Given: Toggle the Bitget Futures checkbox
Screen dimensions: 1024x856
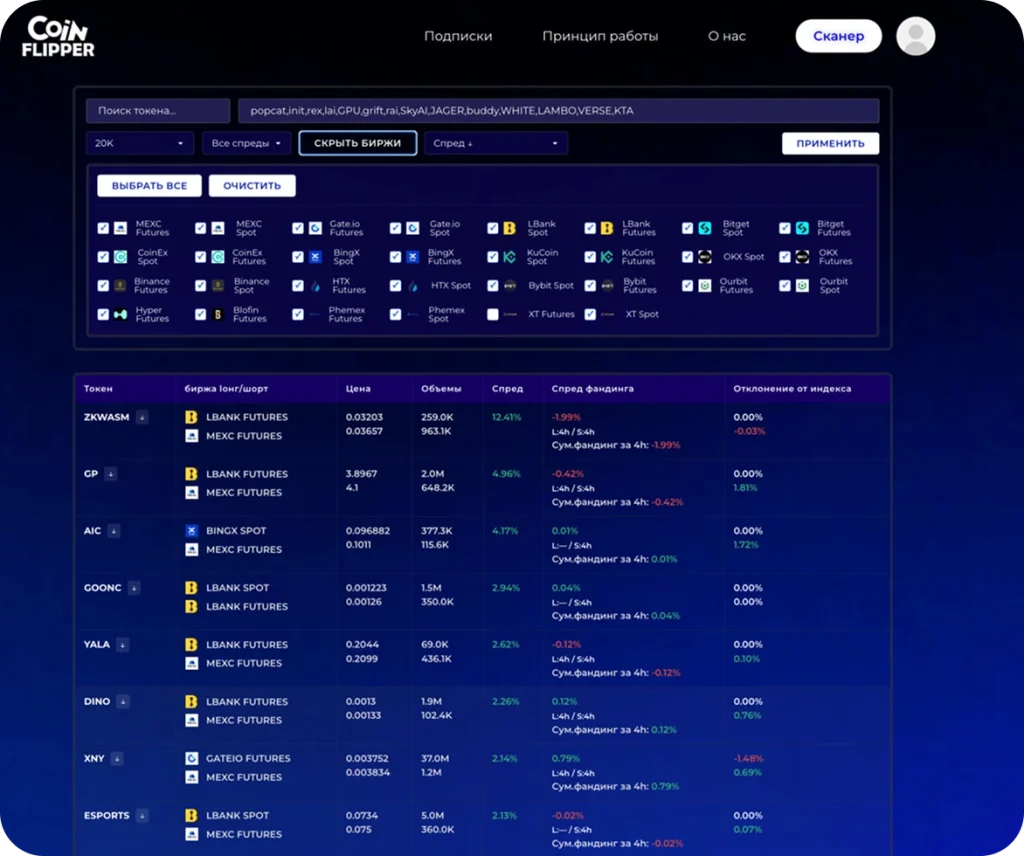Looking at the screenshot, I should tap(784, 228).
